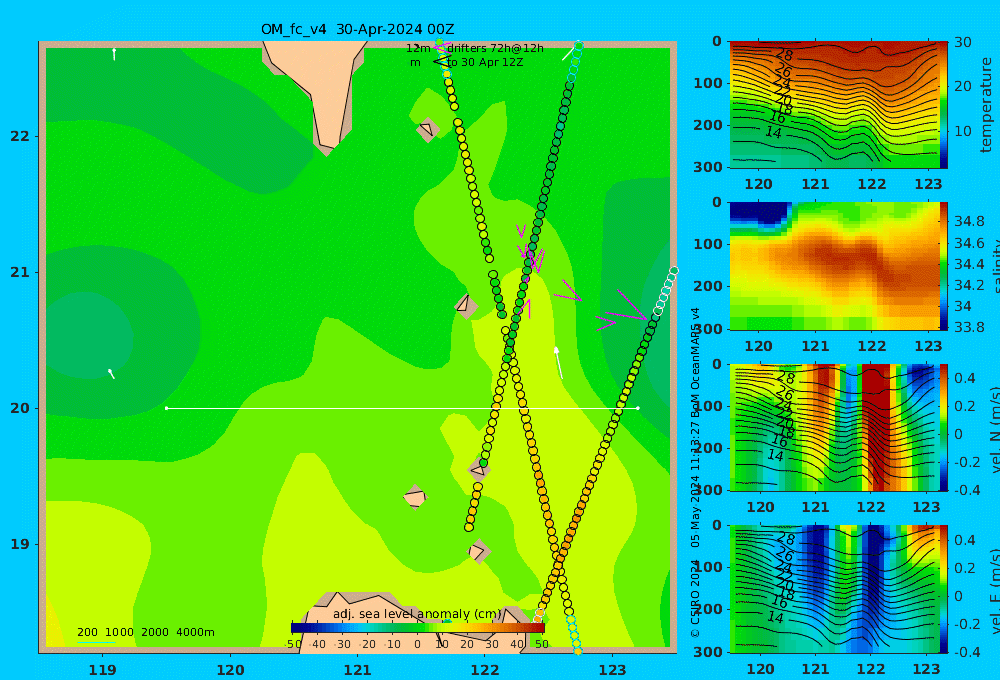This screenshot has width=1000, height=680.
Task: Click latitude tick label 21 on main map
Action: tap(20, 272)
